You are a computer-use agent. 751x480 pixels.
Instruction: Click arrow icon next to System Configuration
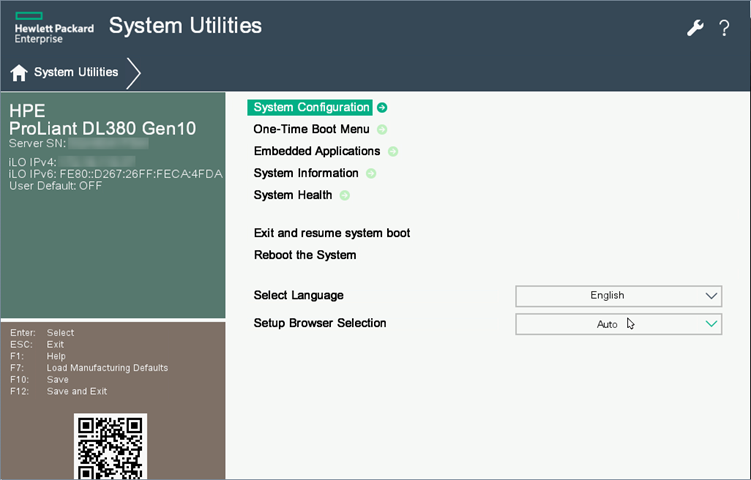382,107
